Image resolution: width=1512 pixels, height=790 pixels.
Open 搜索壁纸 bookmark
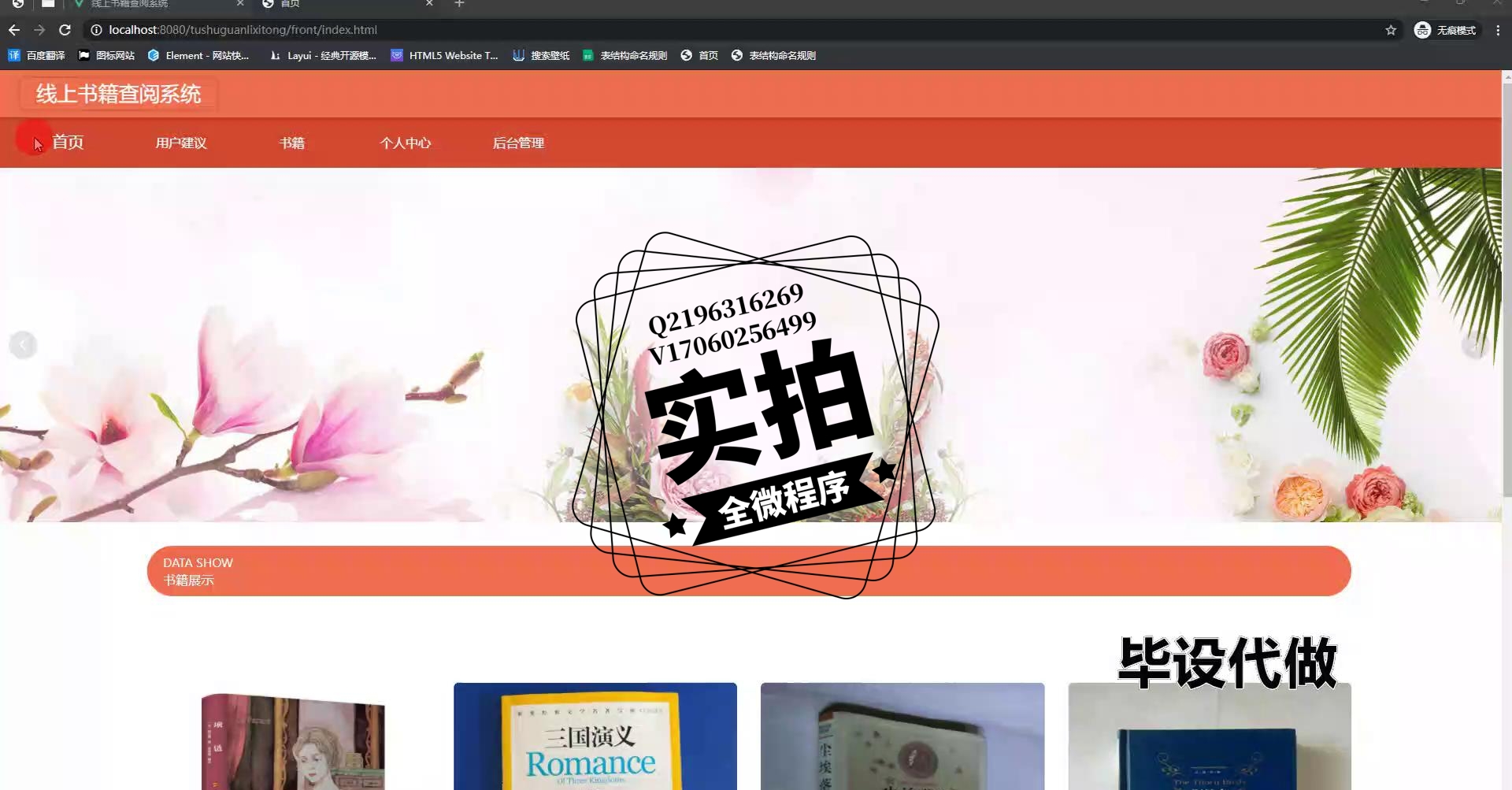(541, 55)
